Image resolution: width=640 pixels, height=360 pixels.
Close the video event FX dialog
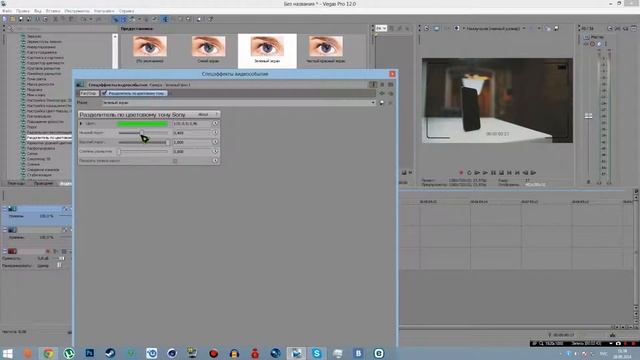392,74
